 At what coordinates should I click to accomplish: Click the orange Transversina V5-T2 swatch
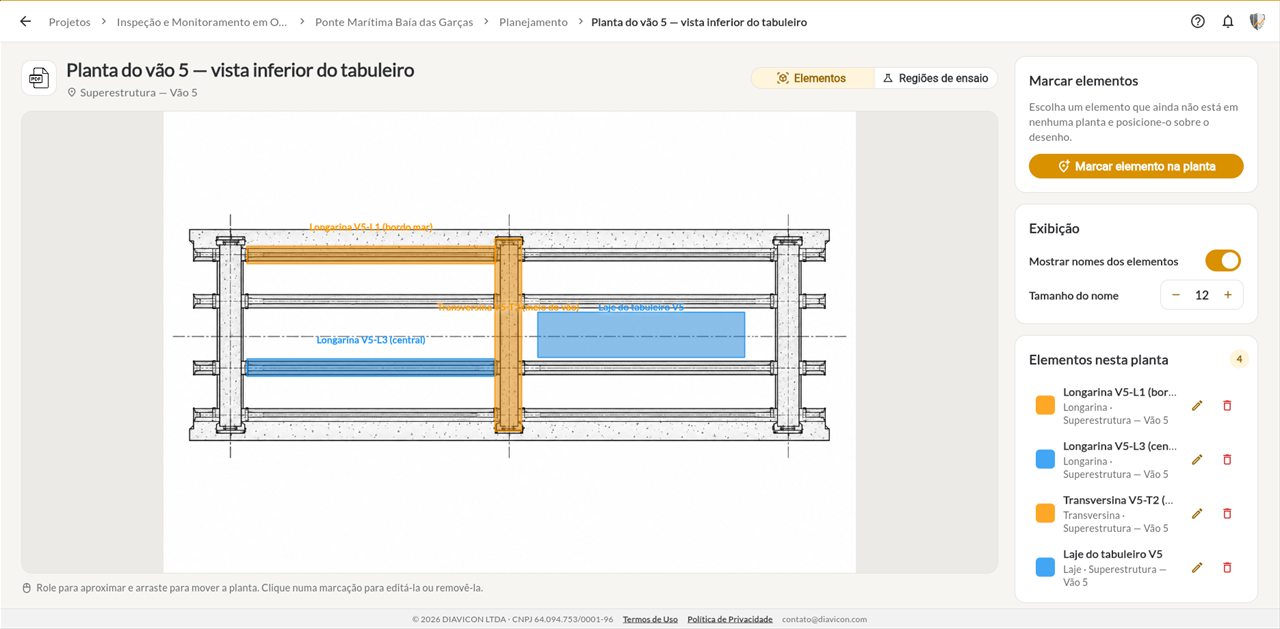click(1045, 513)
